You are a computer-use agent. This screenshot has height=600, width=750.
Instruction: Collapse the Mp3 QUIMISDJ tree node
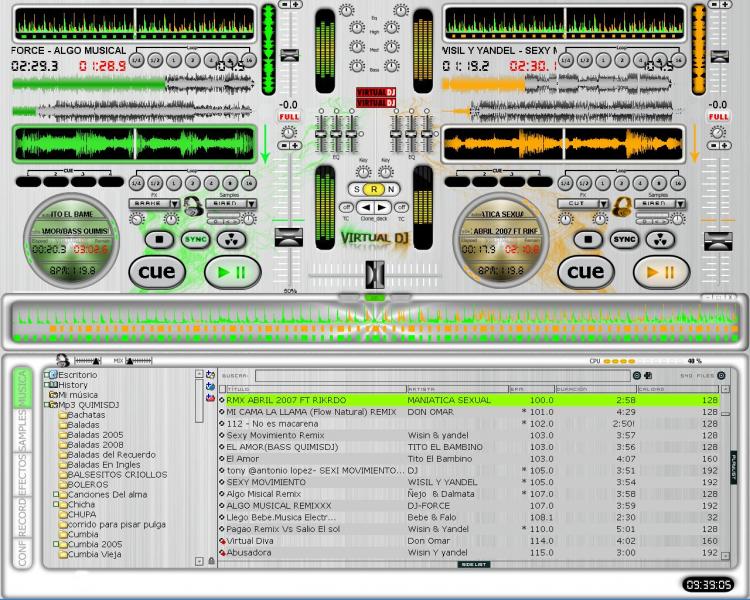[47, 405]
